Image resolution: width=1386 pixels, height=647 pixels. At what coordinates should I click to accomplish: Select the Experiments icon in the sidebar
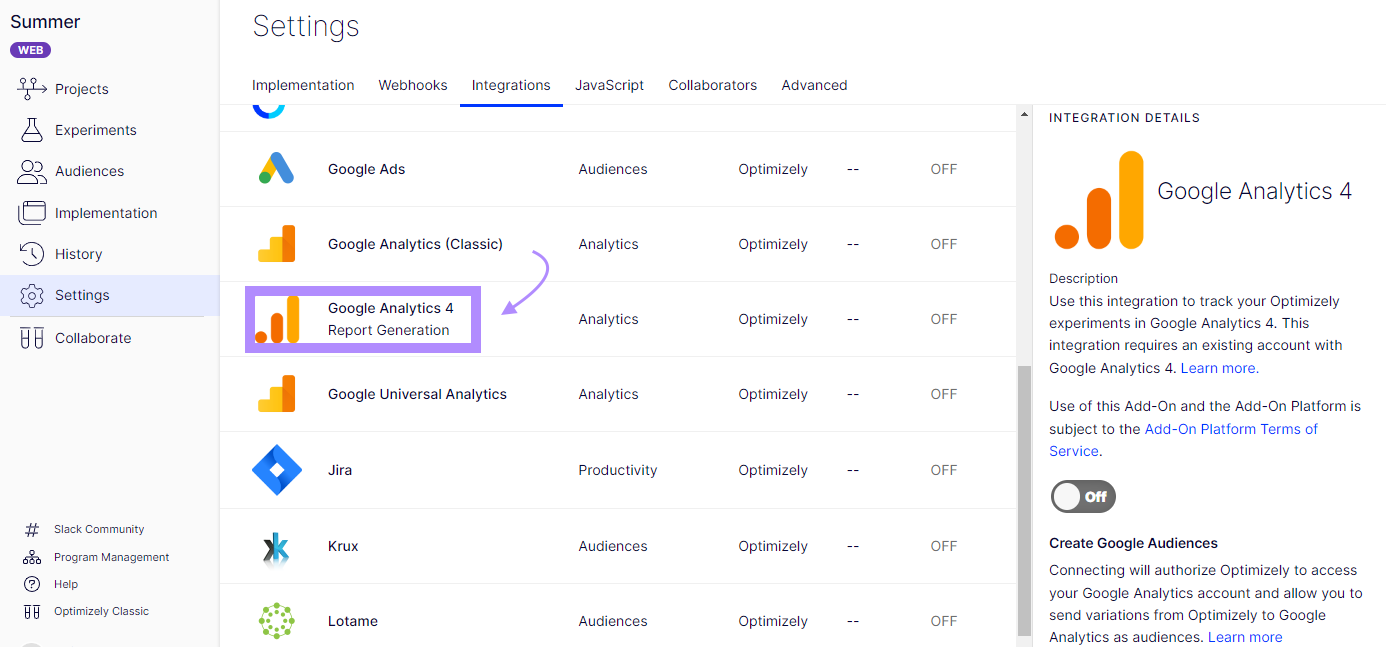pyautogui.click(x=31, y=130)
